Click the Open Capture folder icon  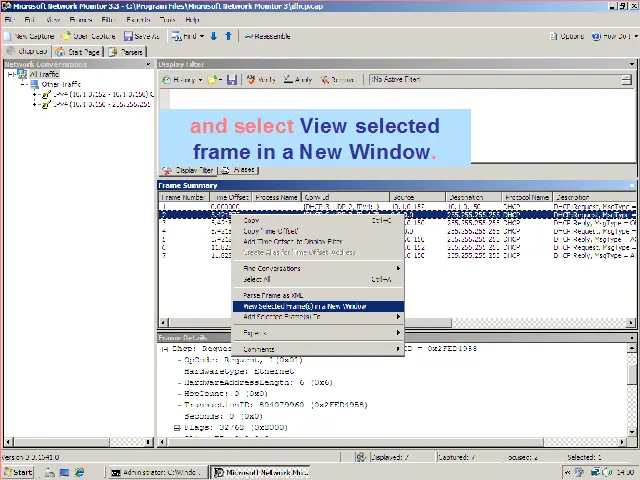tap(66, 36)
